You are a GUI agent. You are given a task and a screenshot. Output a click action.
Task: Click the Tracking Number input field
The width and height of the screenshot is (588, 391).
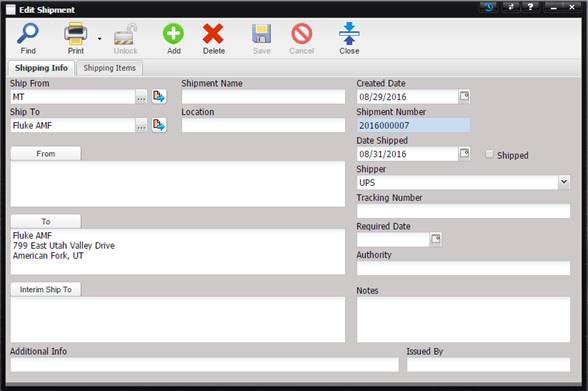click(463, 211)
